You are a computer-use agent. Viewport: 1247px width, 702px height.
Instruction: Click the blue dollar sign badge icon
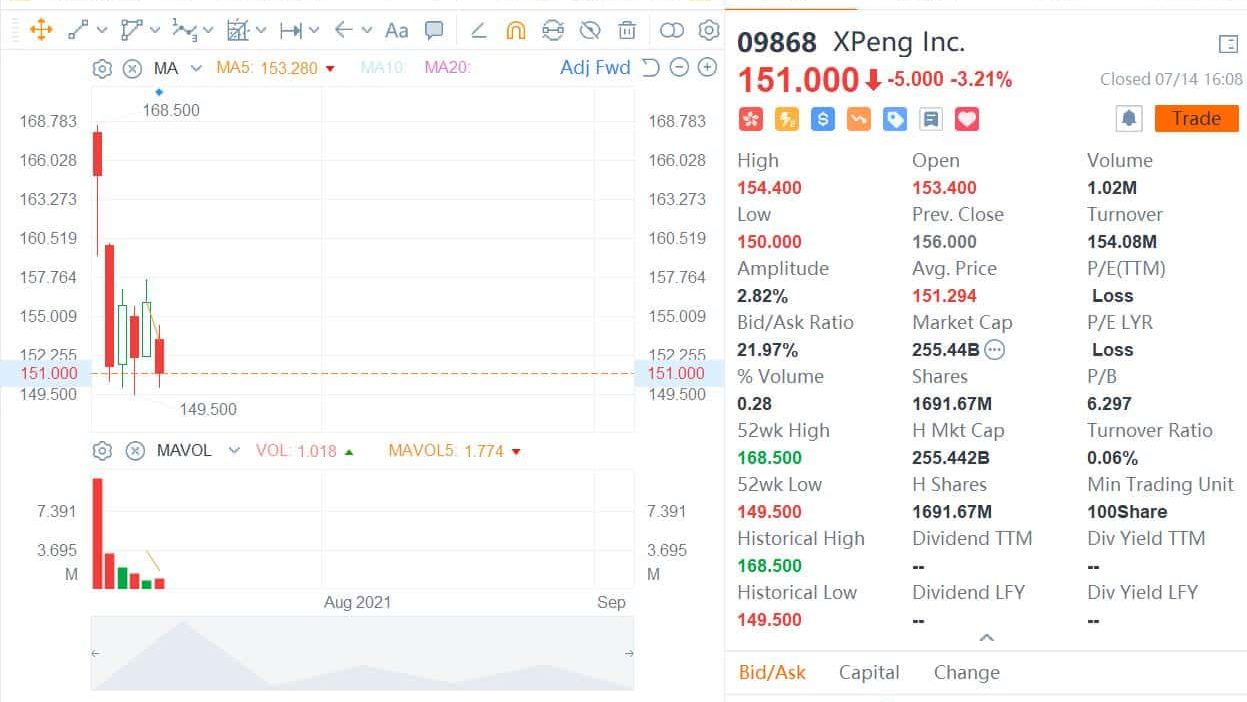coord(823,120)
